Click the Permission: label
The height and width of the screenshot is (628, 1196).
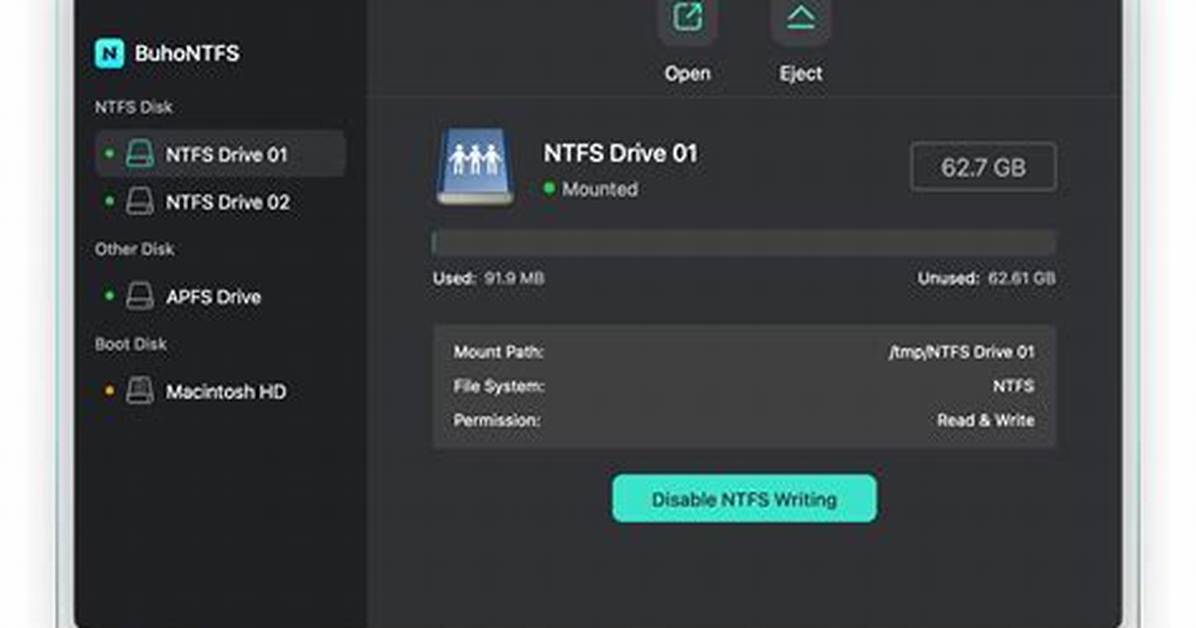click(x=497, y=420)
